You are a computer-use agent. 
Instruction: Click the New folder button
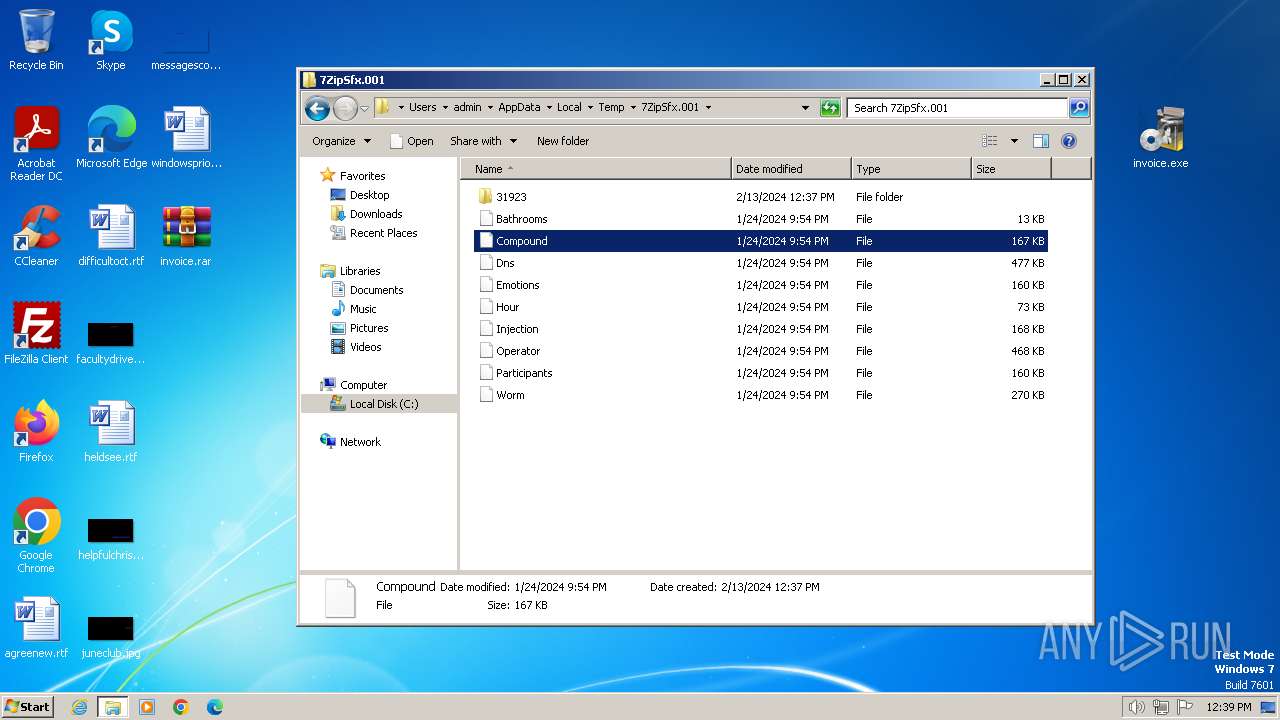[563, 141]
